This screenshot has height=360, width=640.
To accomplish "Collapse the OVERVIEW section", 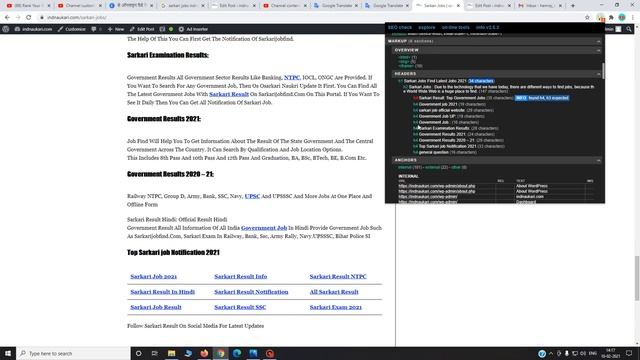I will [598, 50].
